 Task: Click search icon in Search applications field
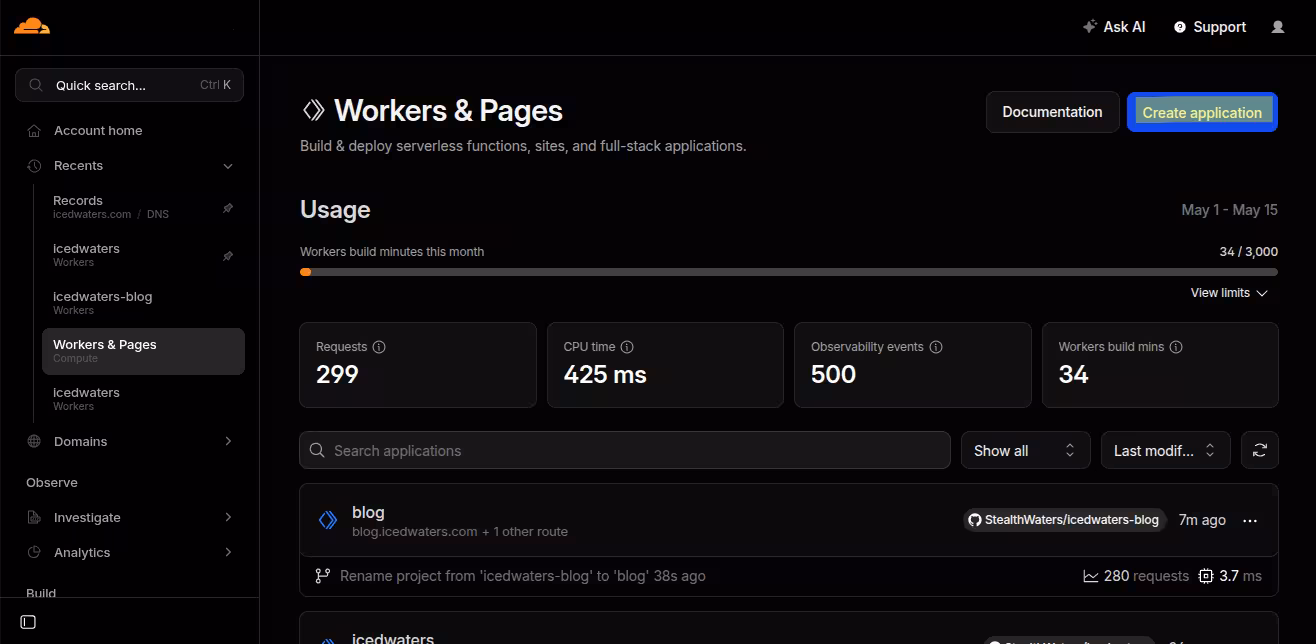tap(317, 451)
